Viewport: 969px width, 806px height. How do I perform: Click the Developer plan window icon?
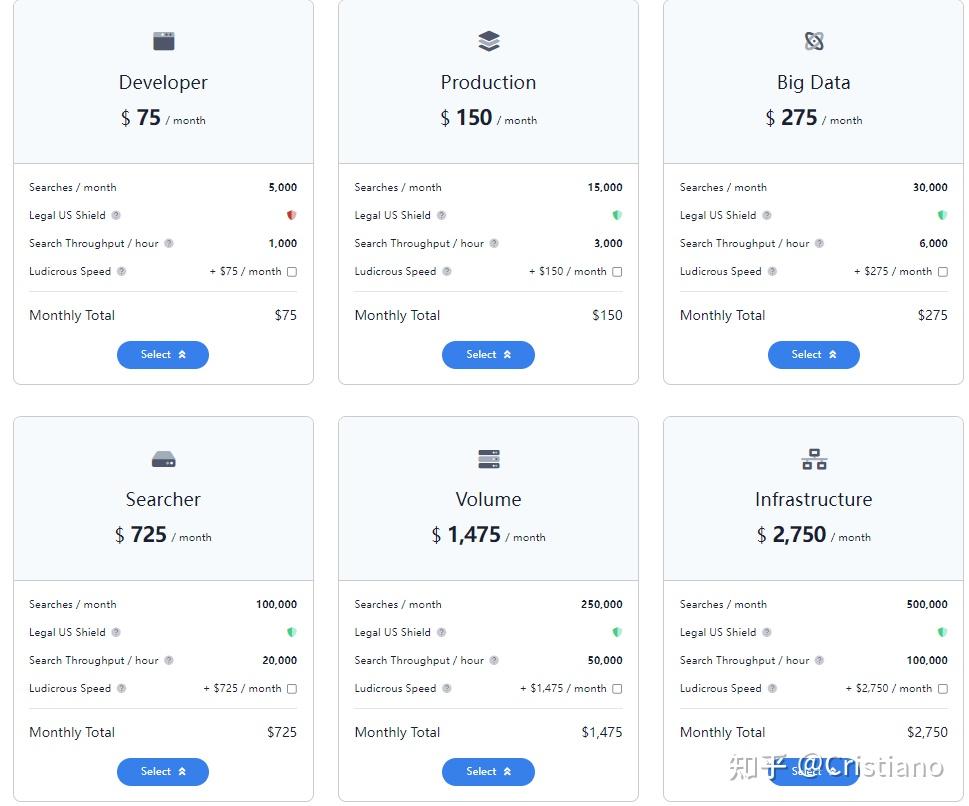click(163, 41)
